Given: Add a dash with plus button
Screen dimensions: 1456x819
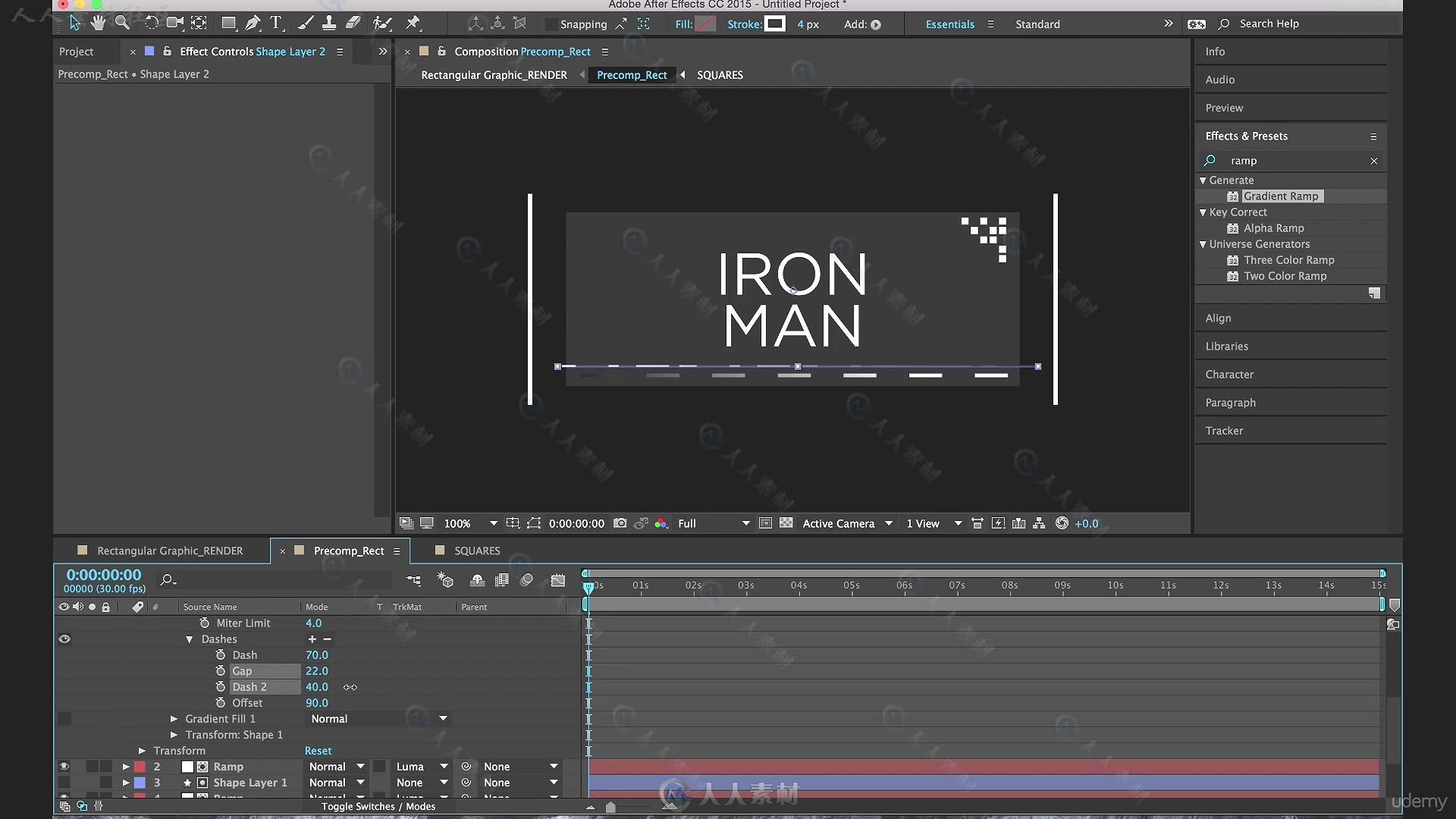Looking at the screenshot, I should click(x=312, y=639).
